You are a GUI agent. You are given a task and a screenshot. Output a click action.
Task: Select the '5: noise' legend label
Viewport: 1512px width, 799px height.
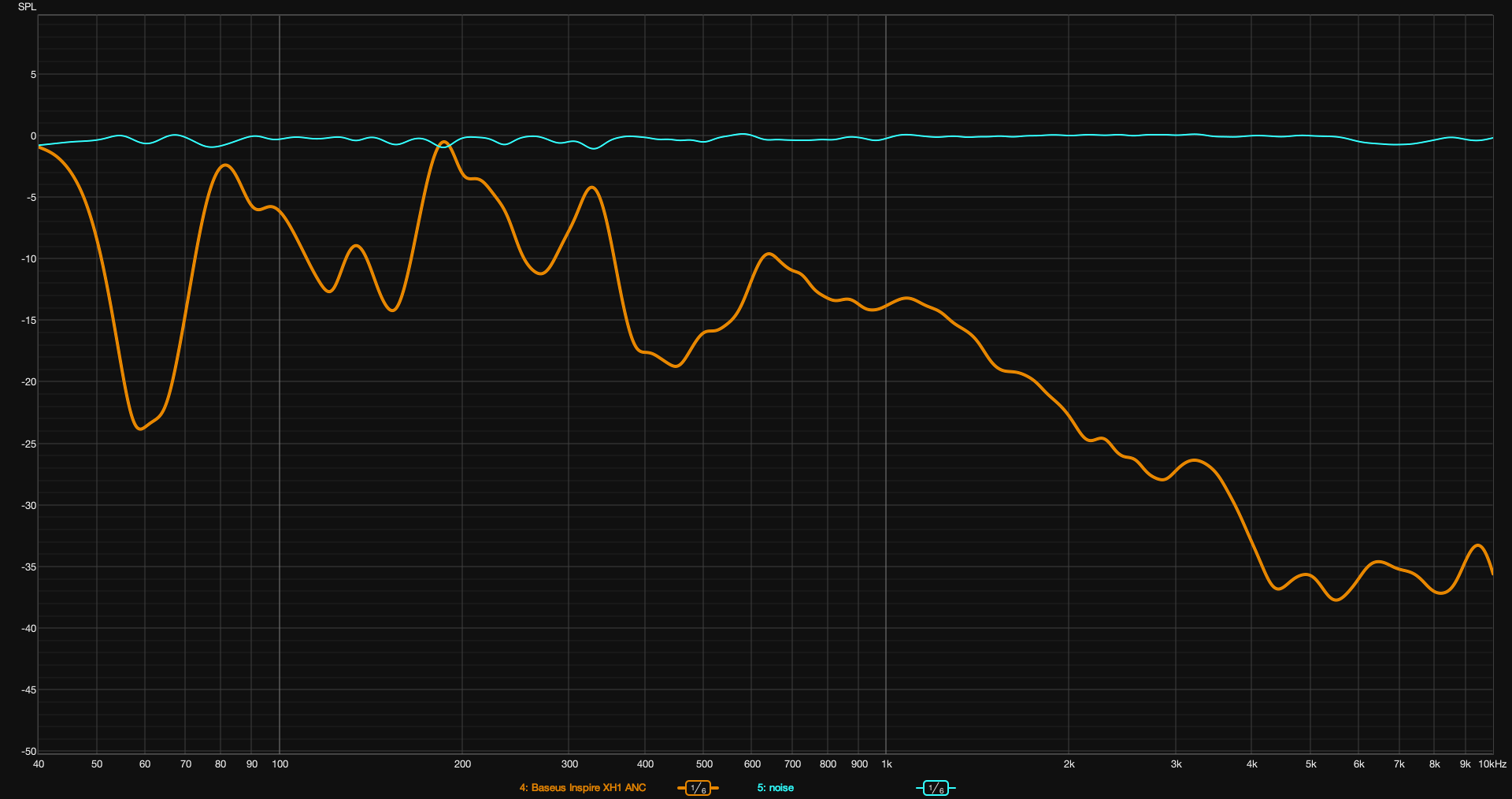[x=776, y=788]
